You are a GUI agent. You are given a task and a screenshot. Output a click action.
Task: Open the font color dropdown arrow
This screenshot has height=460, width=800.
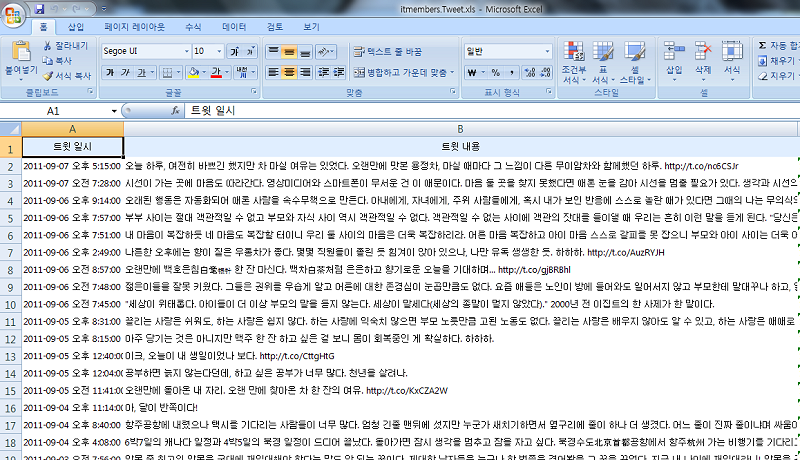point(227,73)
